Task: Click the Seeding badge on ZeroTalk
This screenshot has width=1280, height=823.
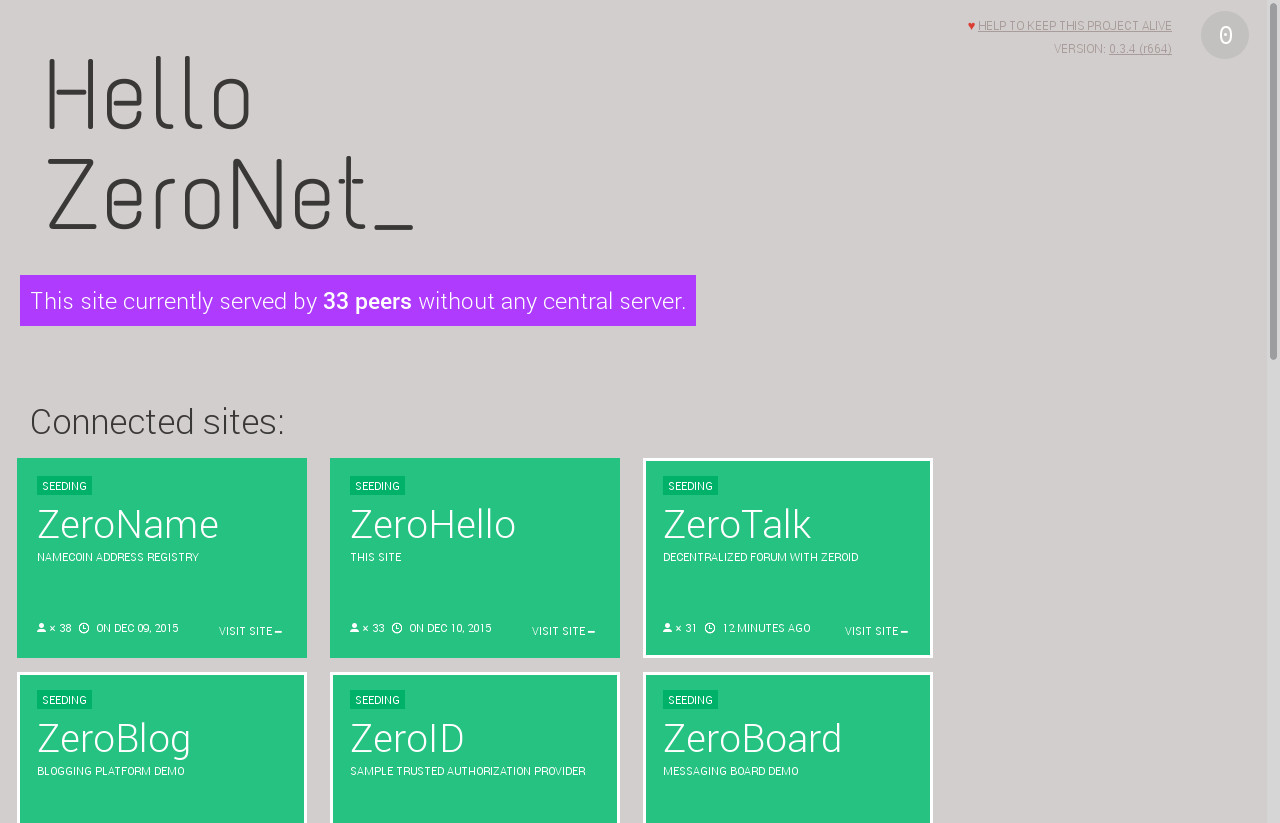Action: pyautogui.click(x=690, y=486)
